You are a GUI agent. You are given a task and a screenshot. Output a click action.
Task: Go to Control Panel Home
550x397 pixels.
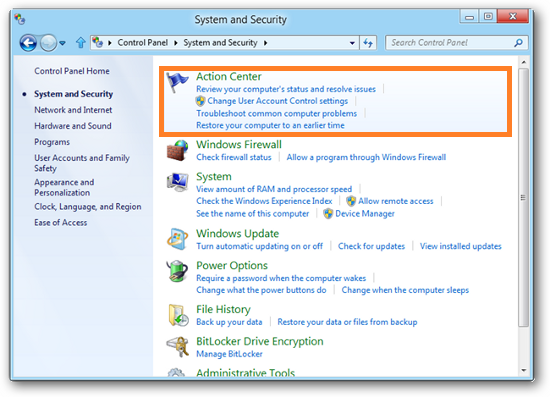(72, 71)
